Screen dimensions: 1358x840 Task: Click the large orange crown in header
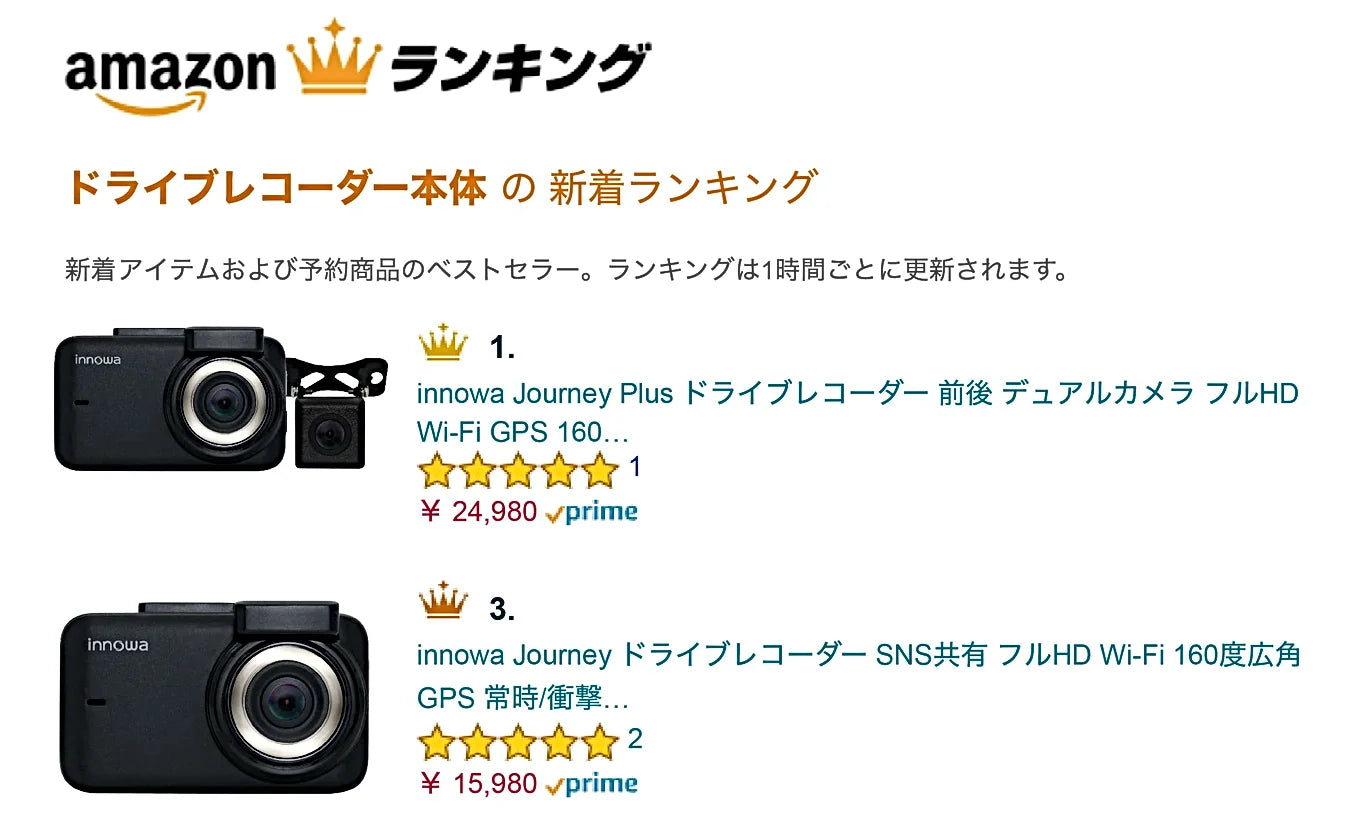coord(333,57)
